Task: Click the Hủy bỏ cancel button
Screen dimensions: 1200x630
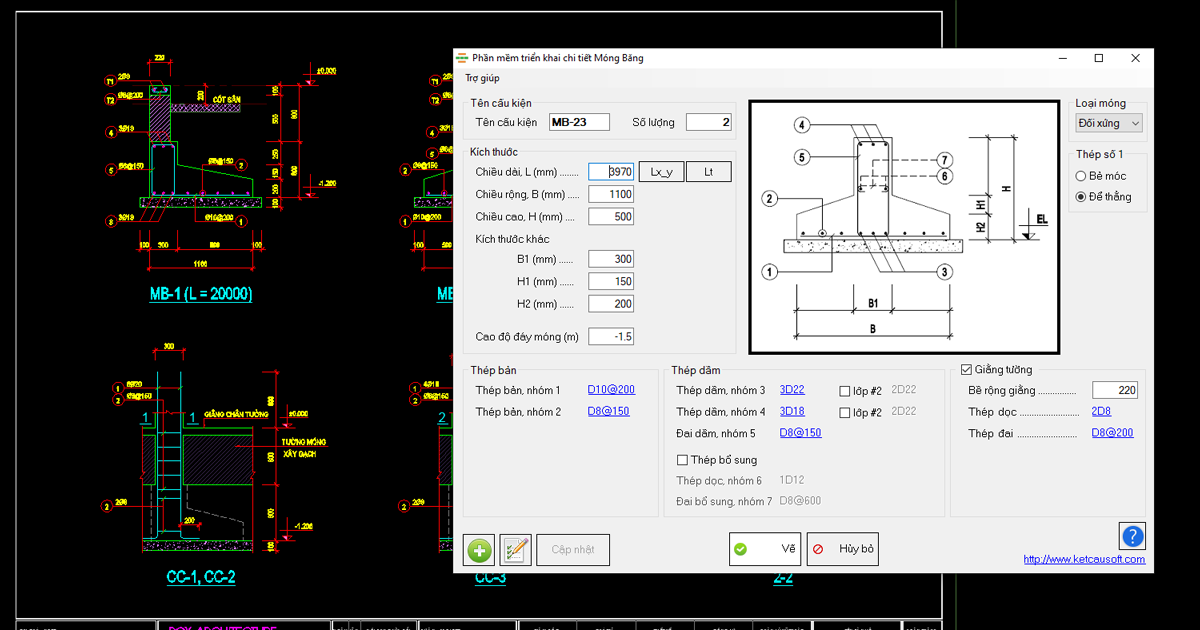Action: click(x=842, y=549)
